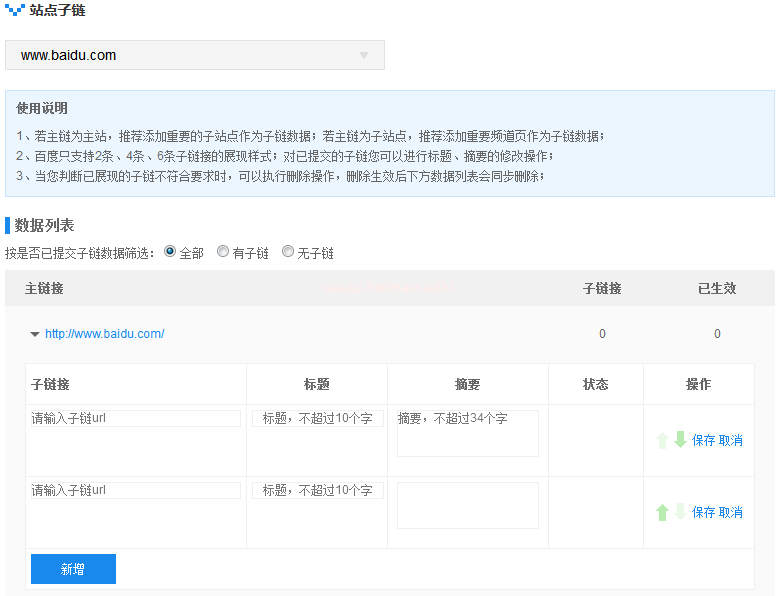
Task: Click the 站点子链 logo icon
Action: coord(15,11)
